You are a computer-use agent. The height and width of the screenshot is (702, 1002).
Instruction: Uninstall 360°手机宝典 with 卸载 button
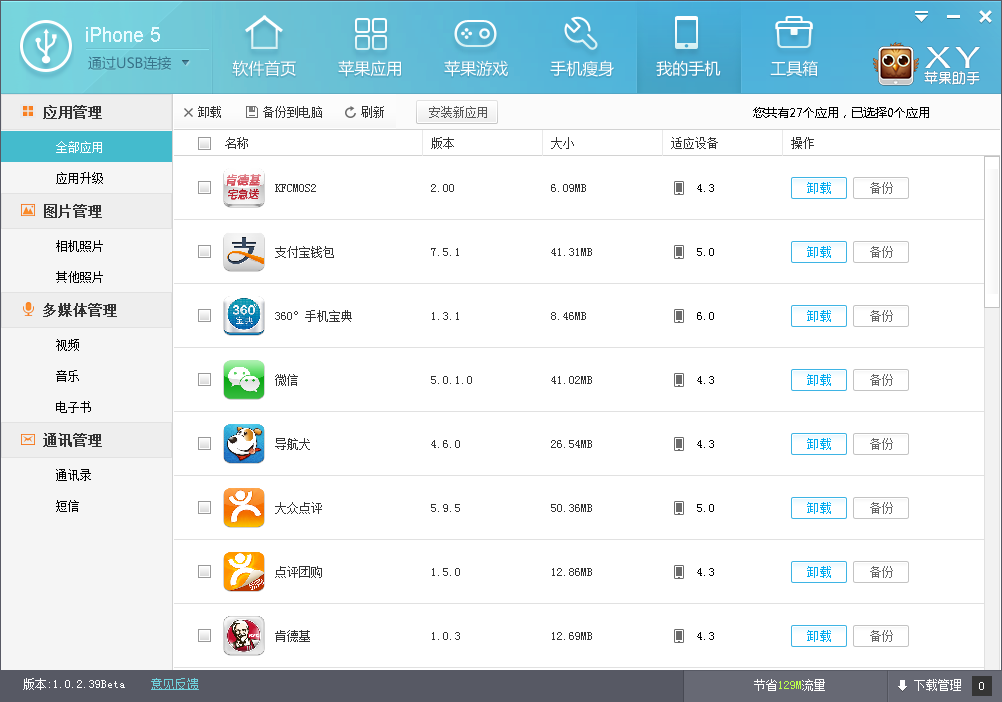pyautogui.click(x=819, y=316)
